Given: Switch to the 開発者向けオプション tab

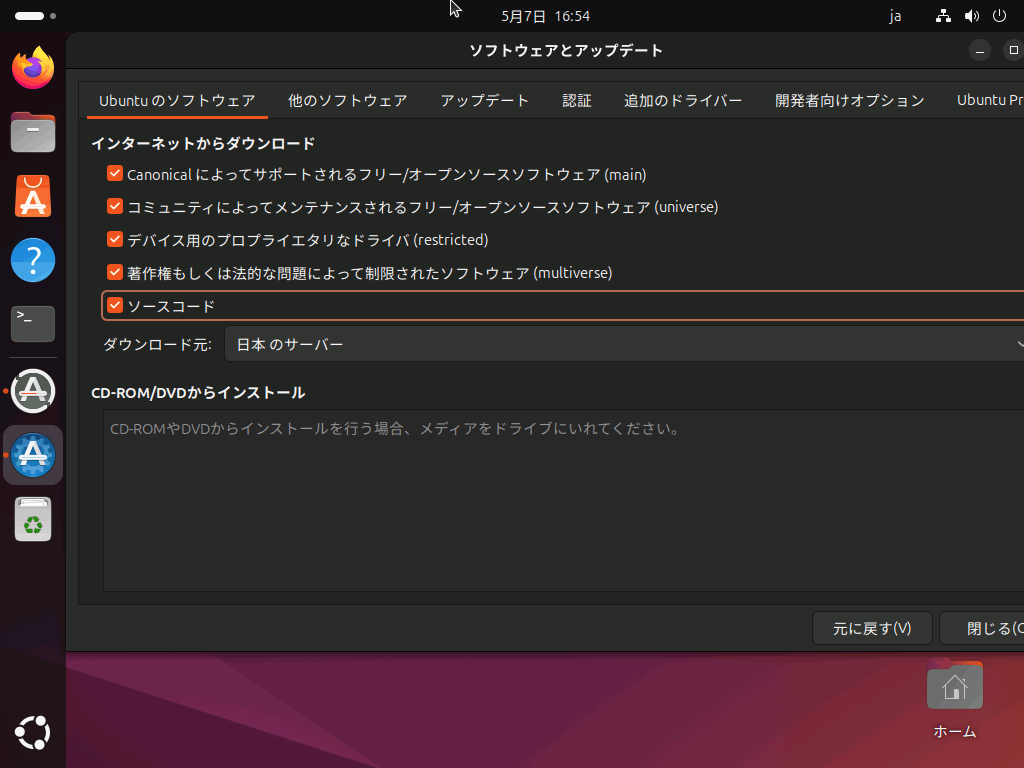Looking at the screenshot, I should [850, 101].
